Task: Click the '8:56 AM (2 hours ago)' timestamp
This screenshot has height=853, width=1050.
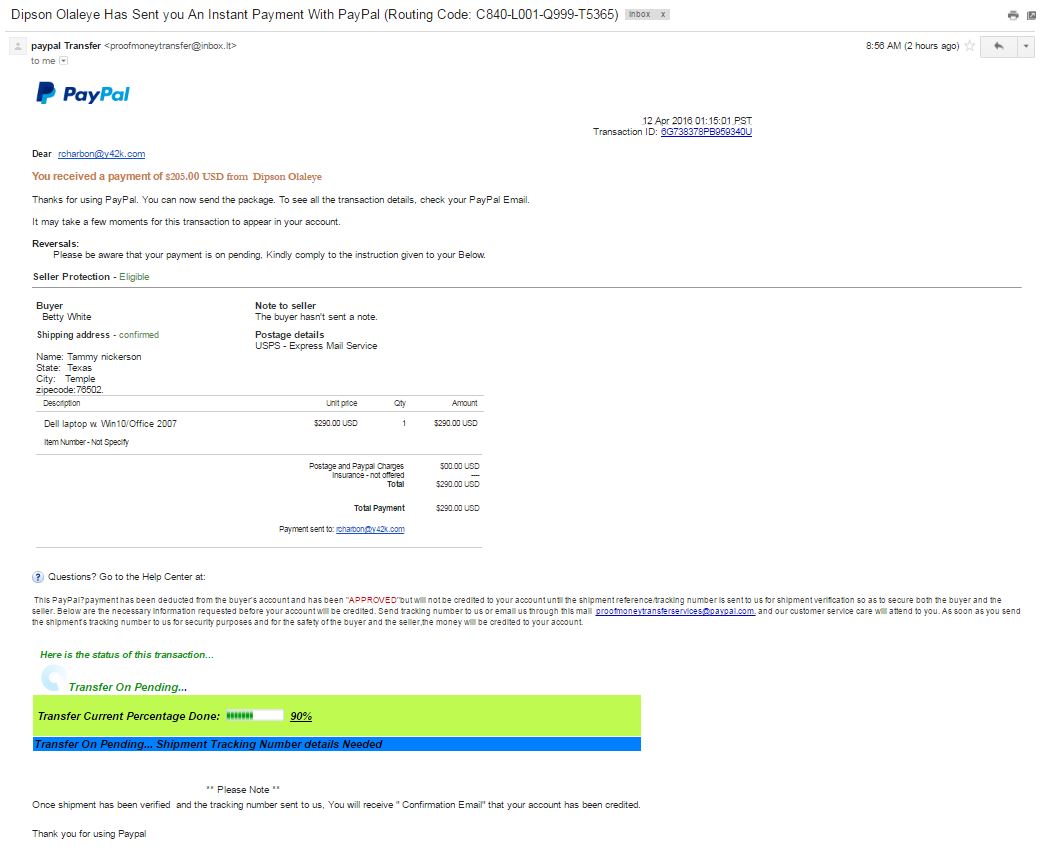Action: (x=912, y=46)
